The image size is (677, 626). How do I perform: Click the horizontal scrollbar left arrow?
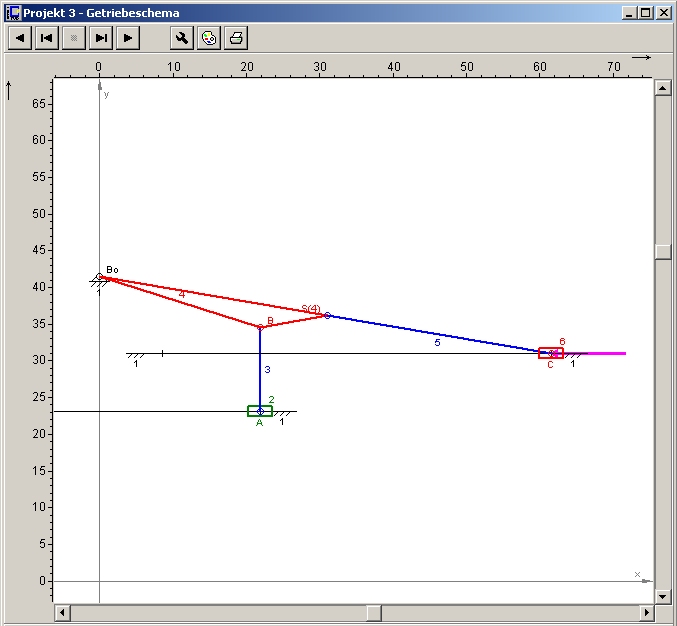(x=62, y=613)
